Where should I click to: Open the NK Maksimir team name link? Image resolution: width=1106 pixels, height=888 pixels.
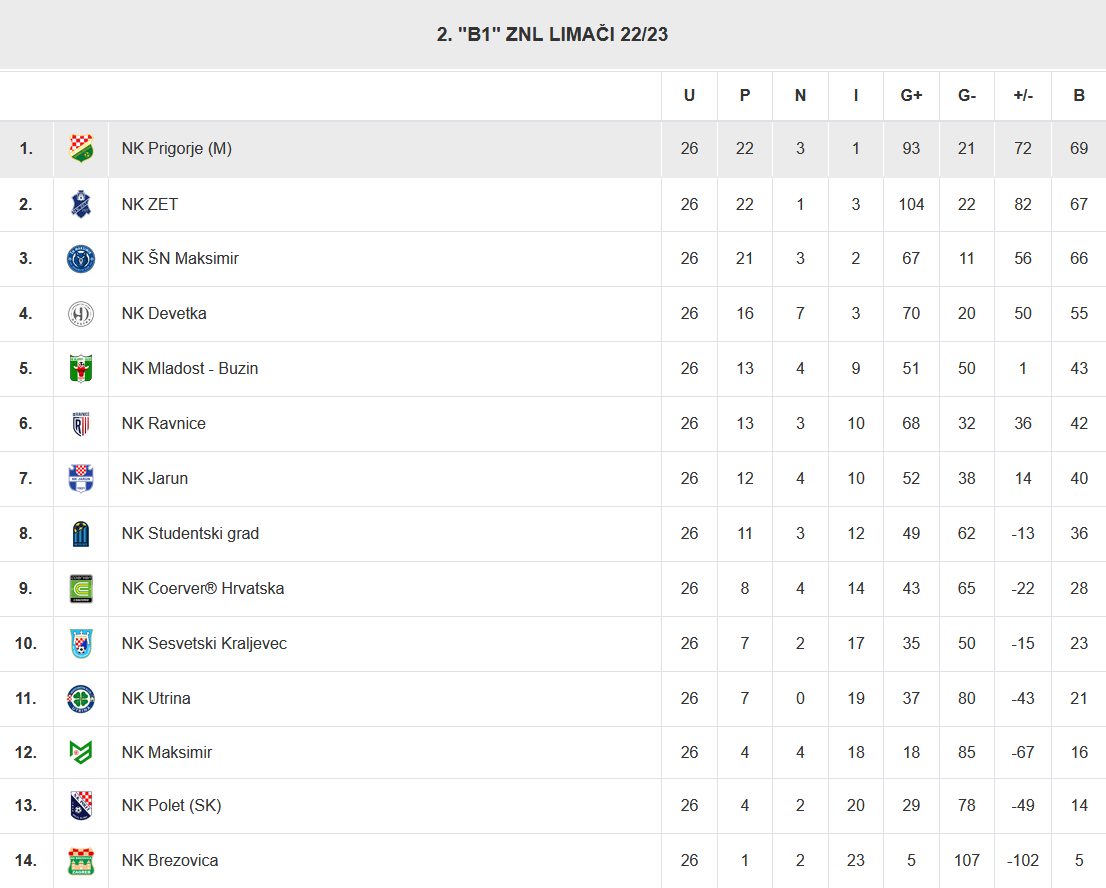pos(166,753)
